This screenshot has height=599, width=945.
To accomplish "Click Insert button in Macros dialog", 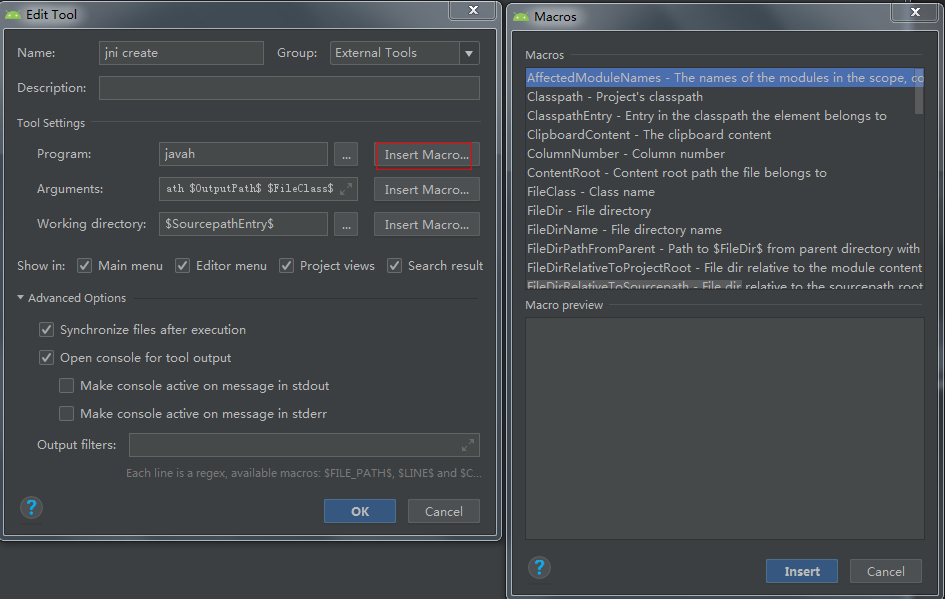I will tap(802, 571).
